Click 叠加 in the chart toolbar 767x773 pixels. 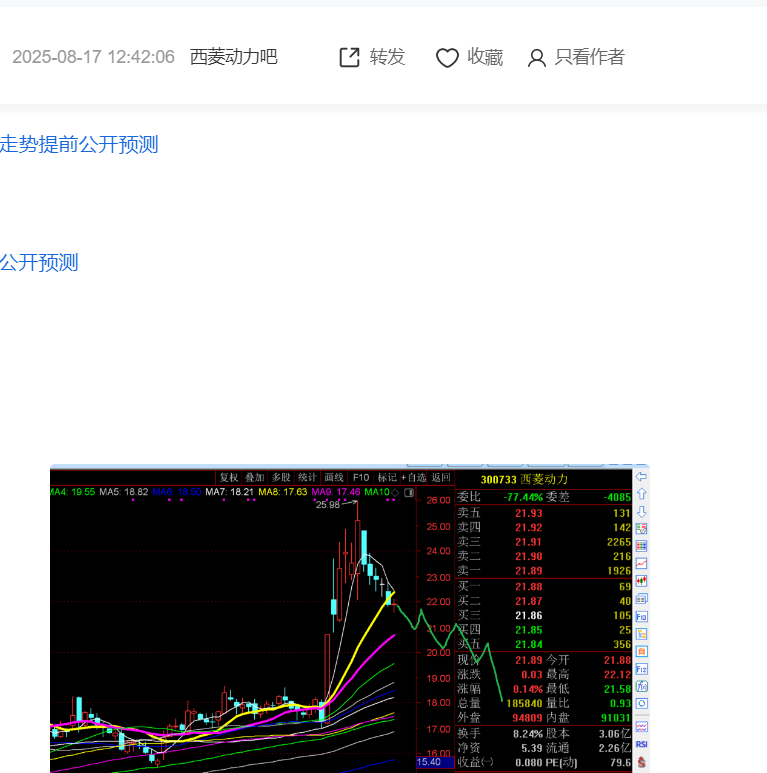(255, 477)
